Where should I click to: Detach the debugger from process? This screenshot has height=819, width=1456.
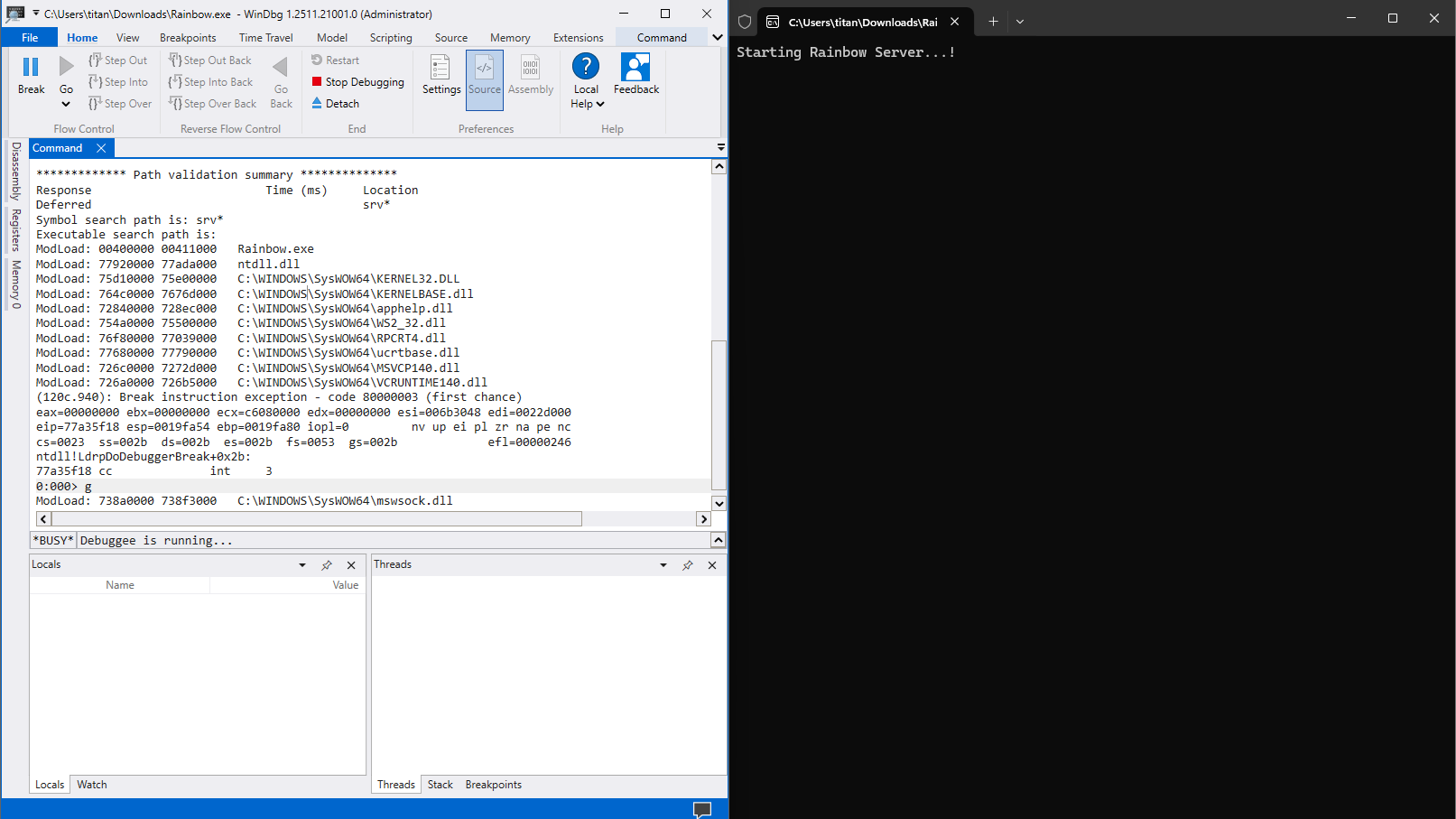coord(335,104)
